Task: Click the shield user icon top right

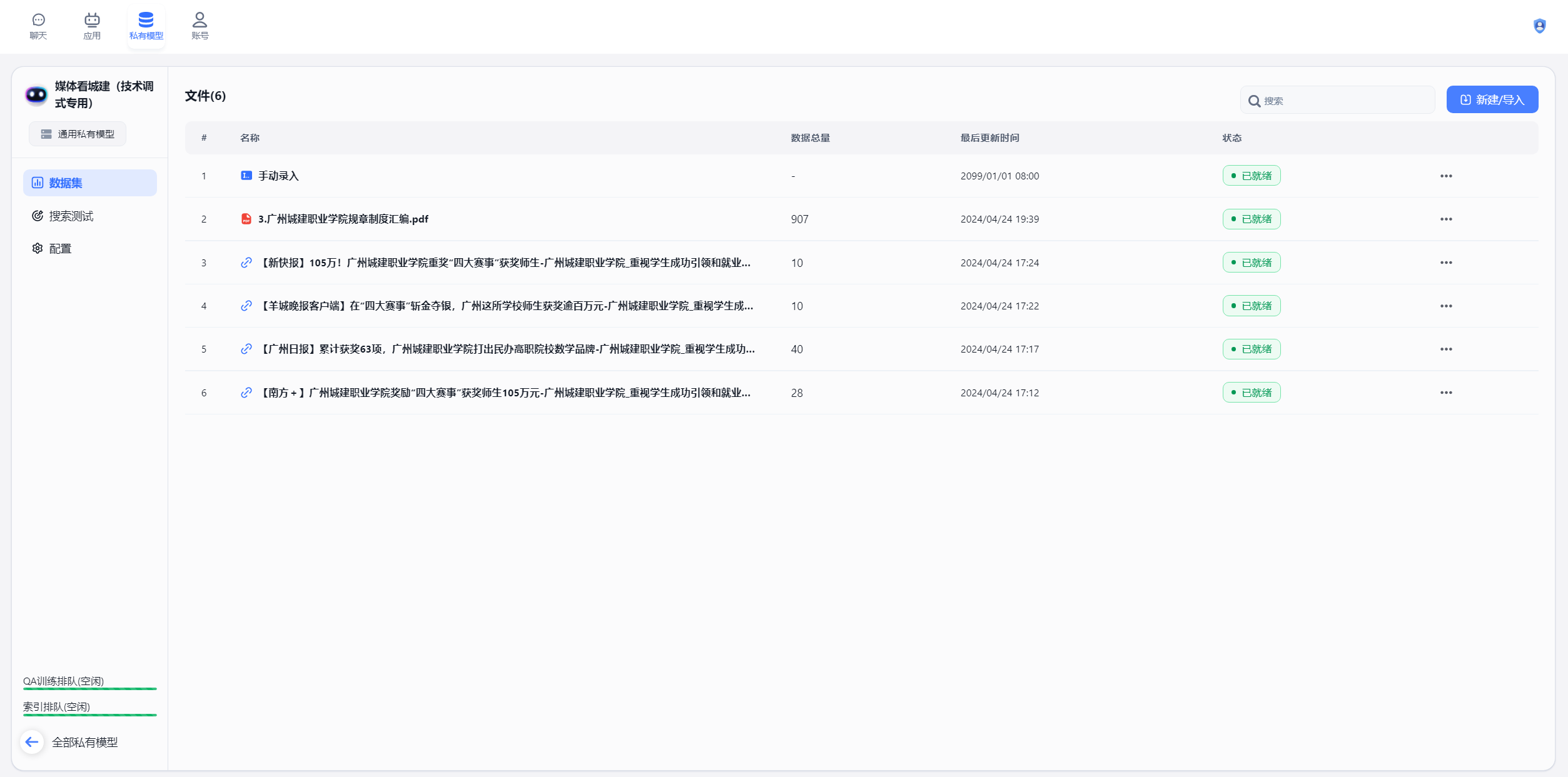Action: point(1539,26)
